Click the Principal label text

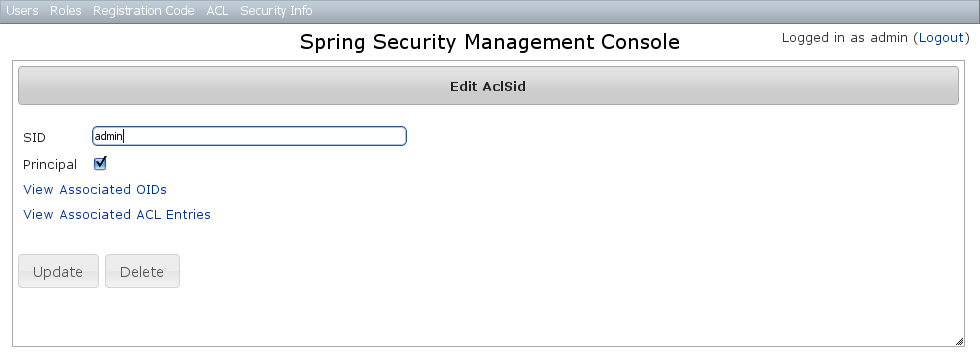click(50, 164)
